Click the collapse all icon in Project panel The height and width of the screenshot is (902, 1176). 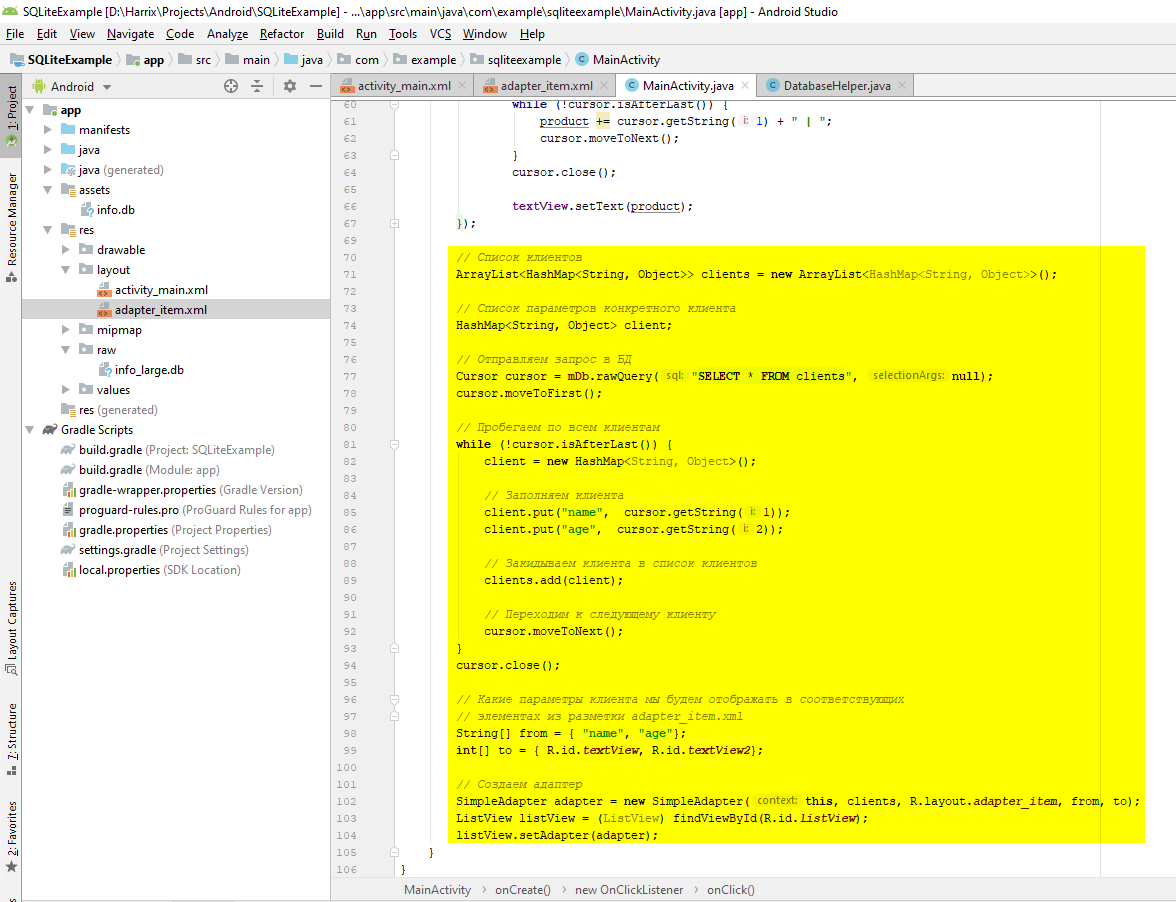click(x=257, y=86)
